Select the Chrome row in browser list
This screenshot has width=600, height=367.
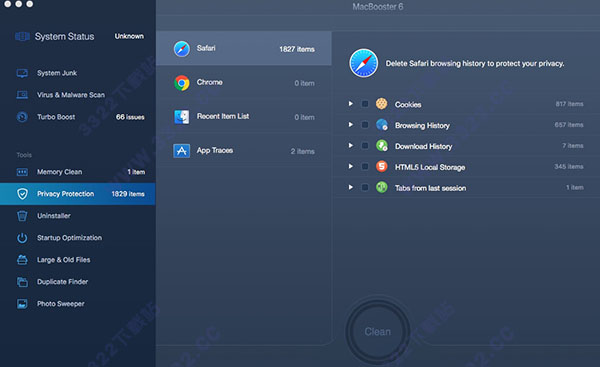(x=244, y=83)
